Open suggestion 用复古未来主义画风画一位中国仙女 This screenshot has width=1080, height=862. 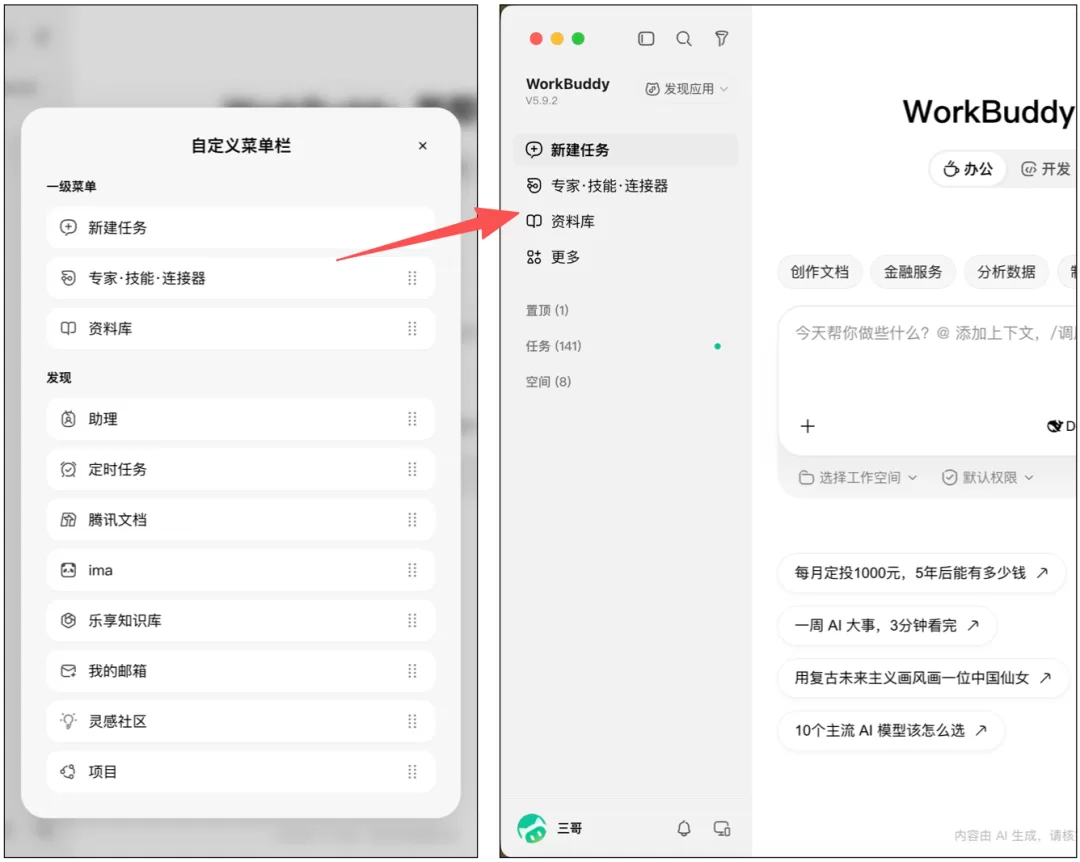click(923, 677)
